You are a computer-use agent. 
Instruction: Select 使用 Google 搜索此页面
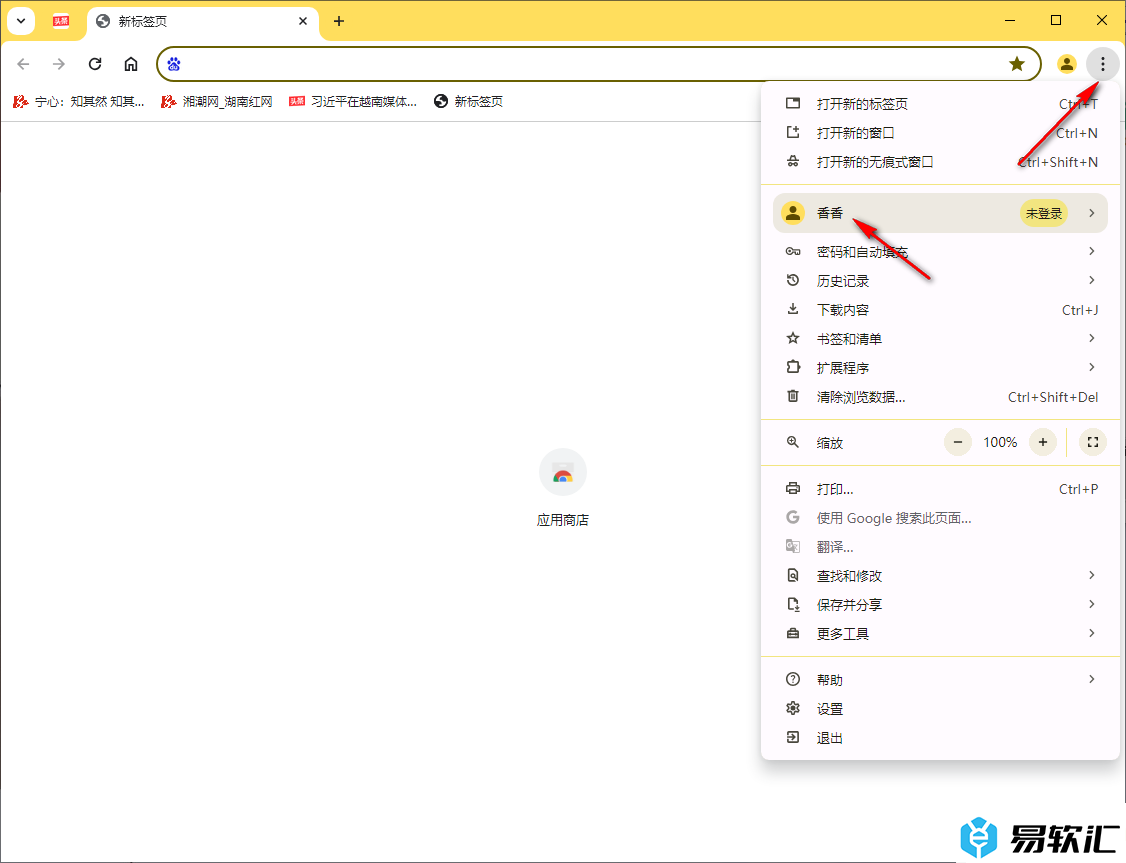coord(940,518)
